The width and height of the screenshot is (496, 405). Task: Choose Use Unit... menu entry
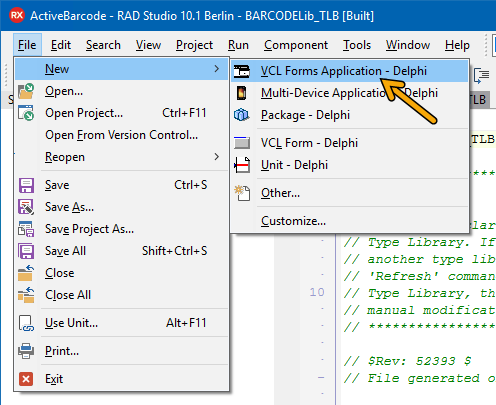(x=121, y=323)
